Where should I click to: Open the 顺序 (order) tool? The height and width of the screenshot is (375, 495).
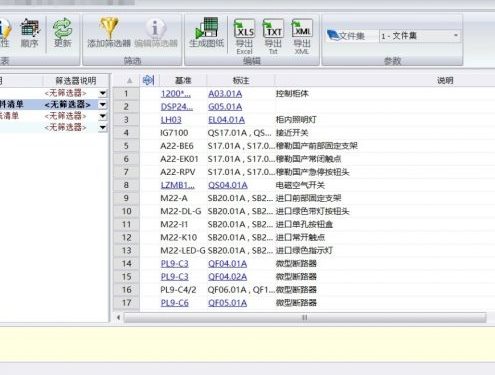click(30, 33)
